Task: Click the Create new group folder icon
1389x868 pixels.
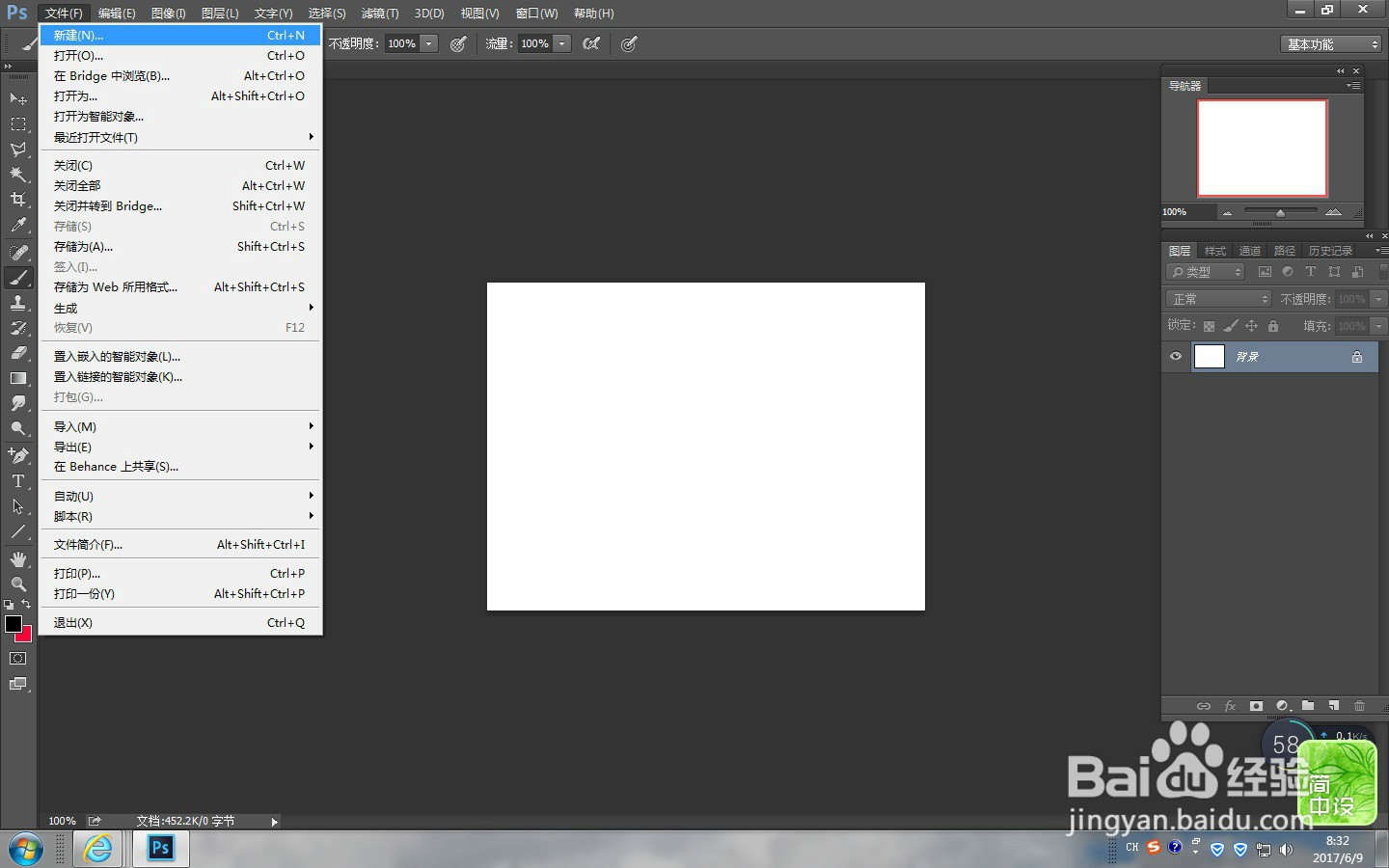Action: [1308, 706]
